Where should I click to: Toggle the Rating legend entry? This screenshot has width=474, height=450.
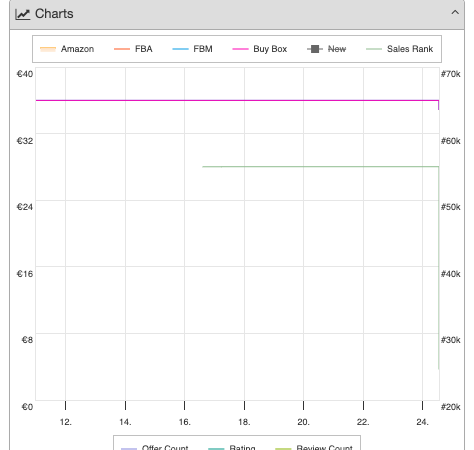[x=232, y=448]
